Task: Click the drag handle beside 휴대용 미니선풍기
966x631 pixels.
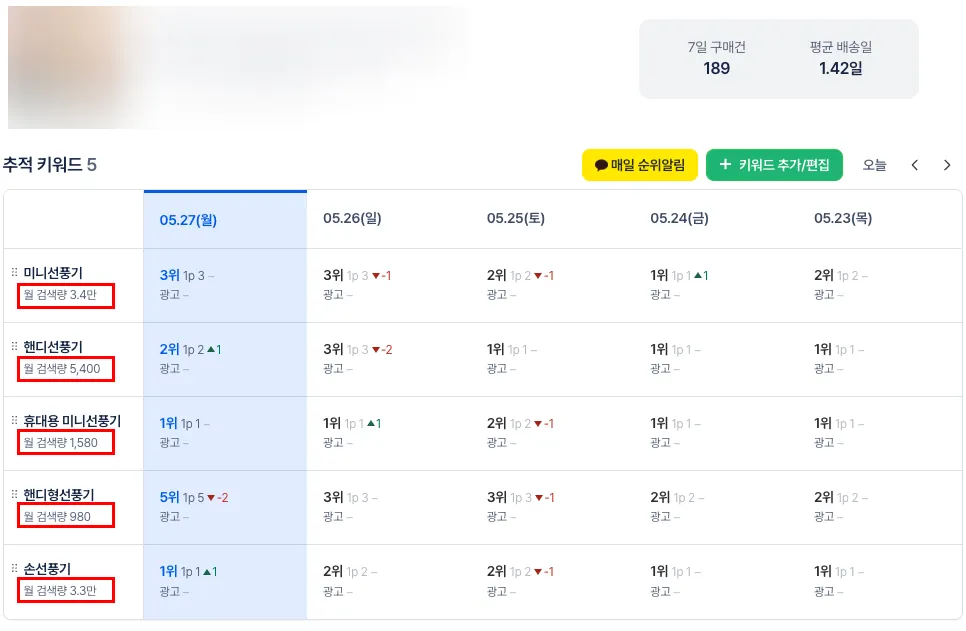Action: (14, 421)
